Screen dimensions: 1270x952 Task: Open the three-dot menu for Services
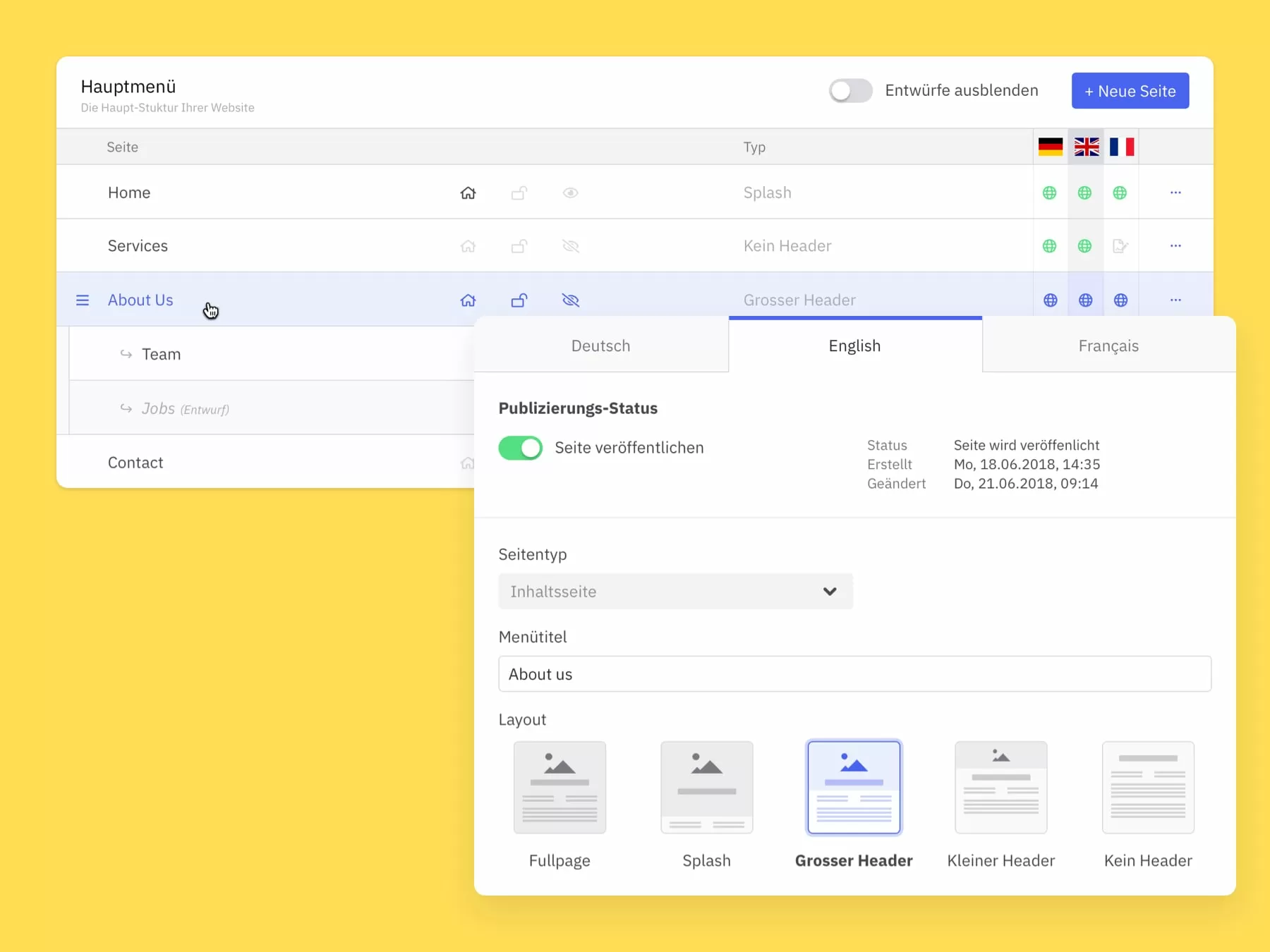point(1175,246)
